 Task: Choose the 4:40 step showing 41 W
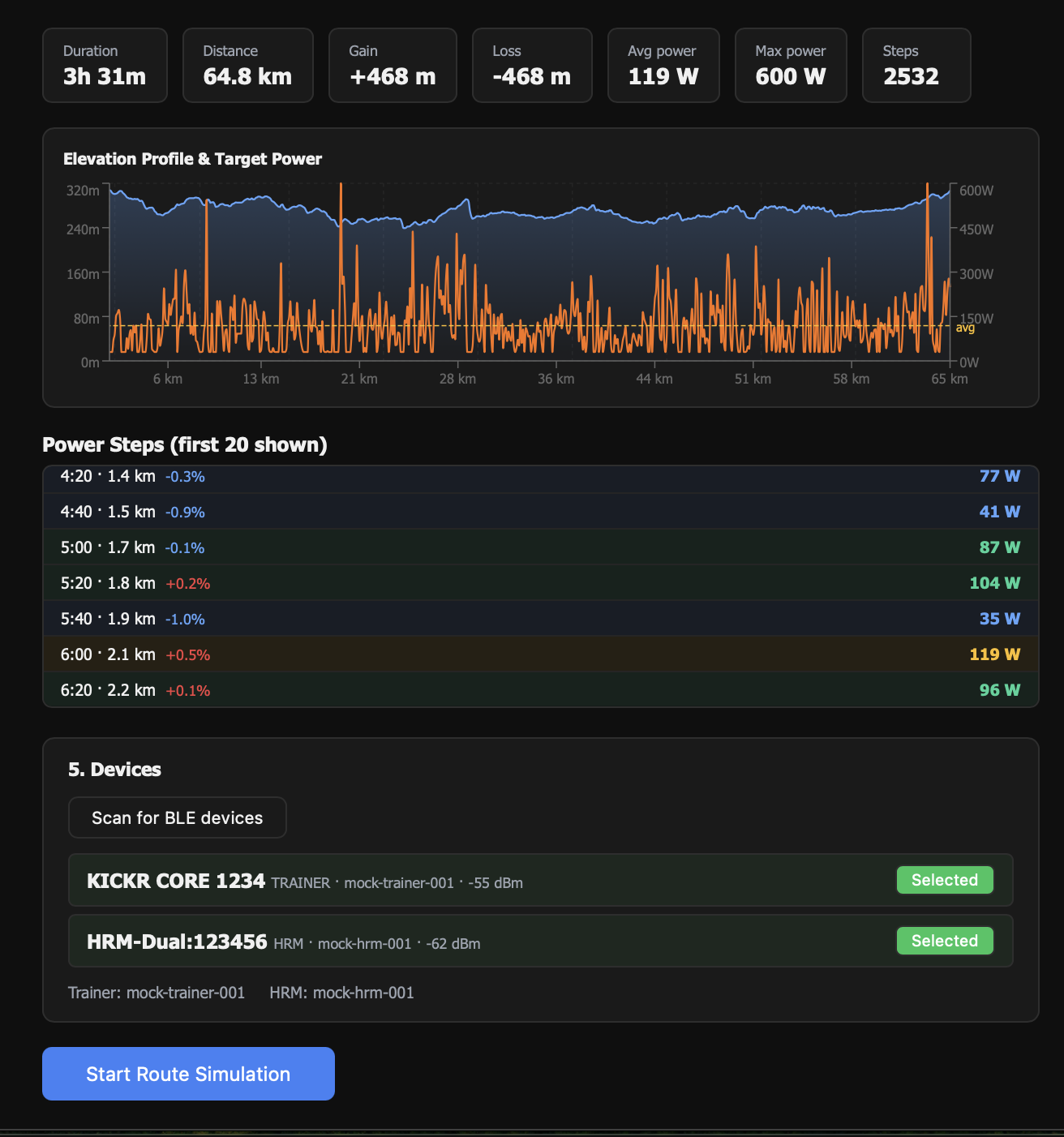point(540,512)
